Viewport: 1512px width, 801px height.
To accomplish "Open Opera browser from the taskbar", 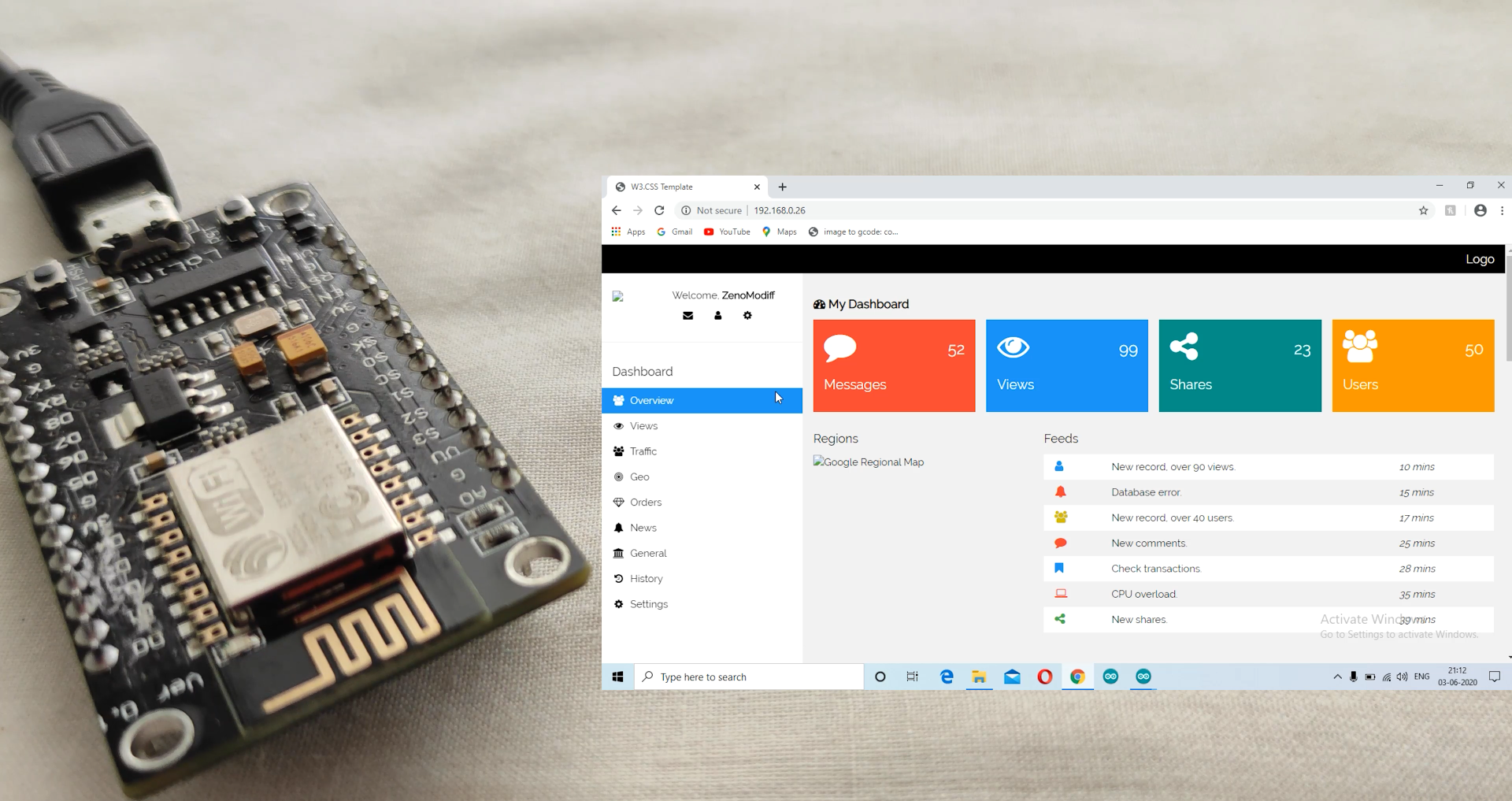I will (1044, 677).
